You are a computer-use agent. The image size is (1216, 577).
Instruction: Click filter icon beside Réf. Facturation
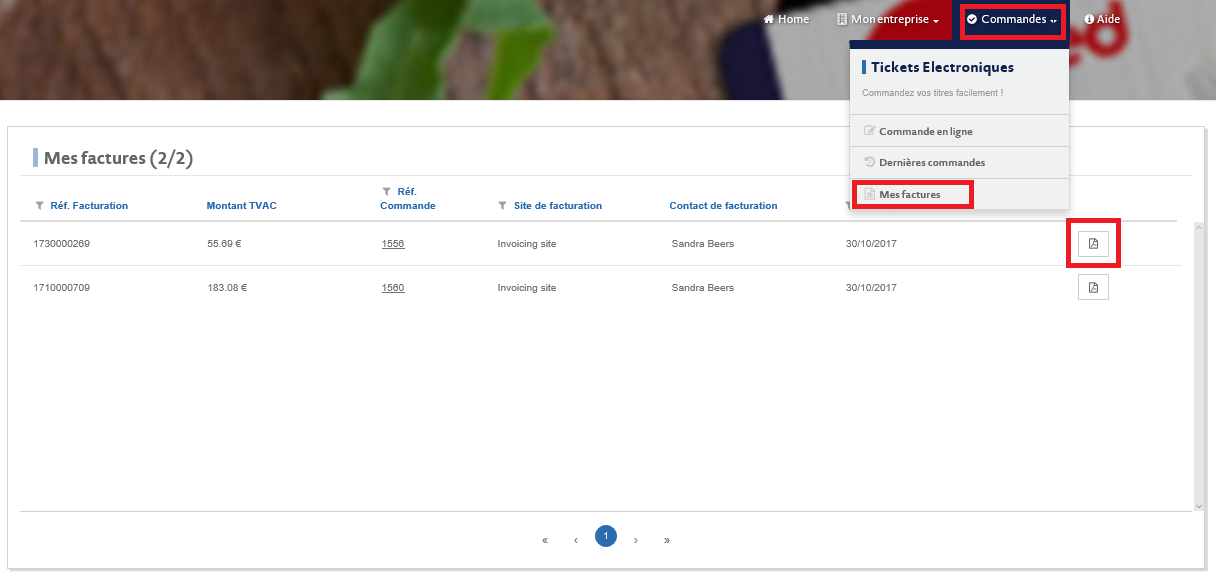click(x=39, y=206)
